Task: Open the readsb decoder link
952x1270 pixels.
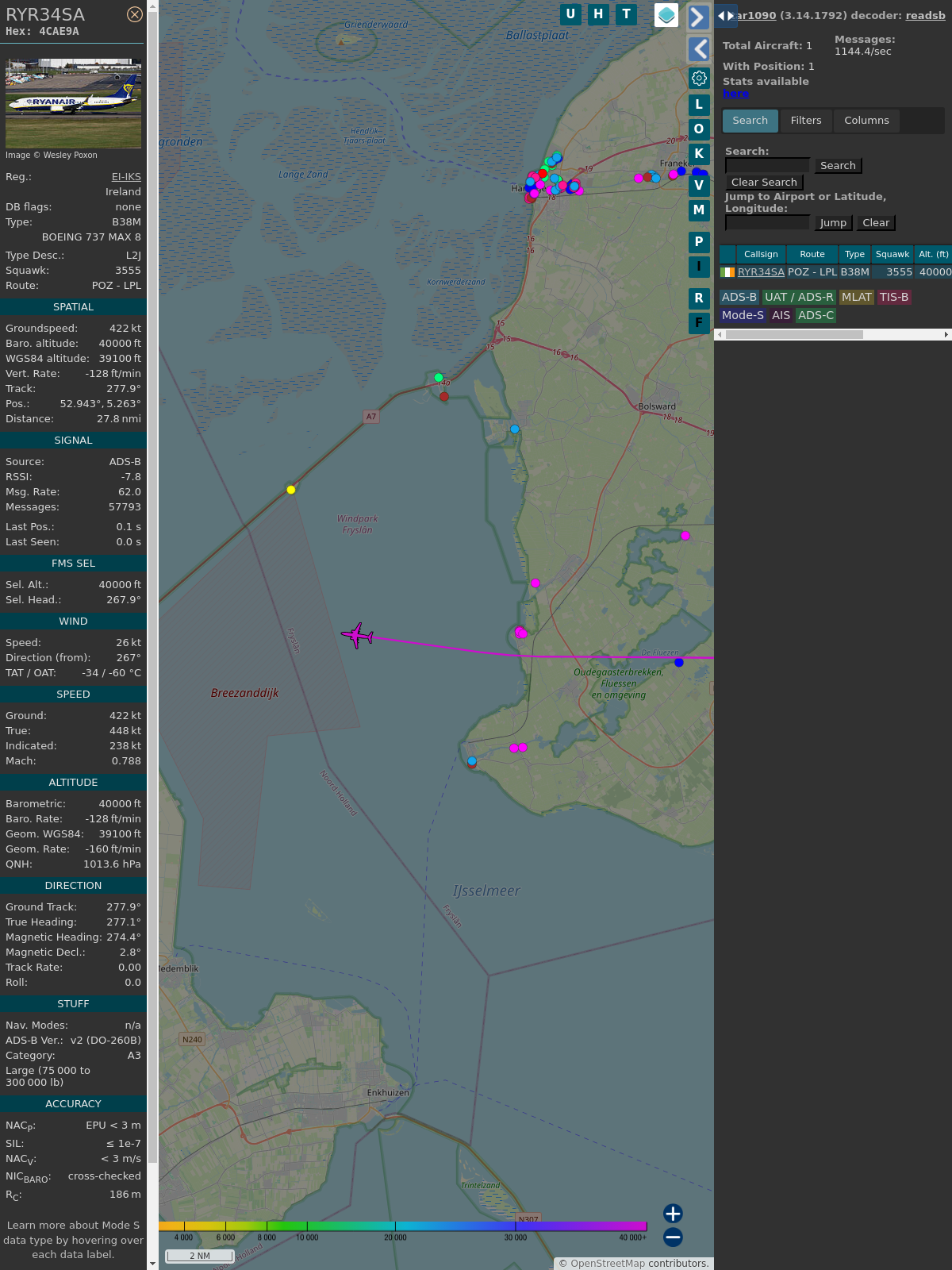Action: pos(925,15)
